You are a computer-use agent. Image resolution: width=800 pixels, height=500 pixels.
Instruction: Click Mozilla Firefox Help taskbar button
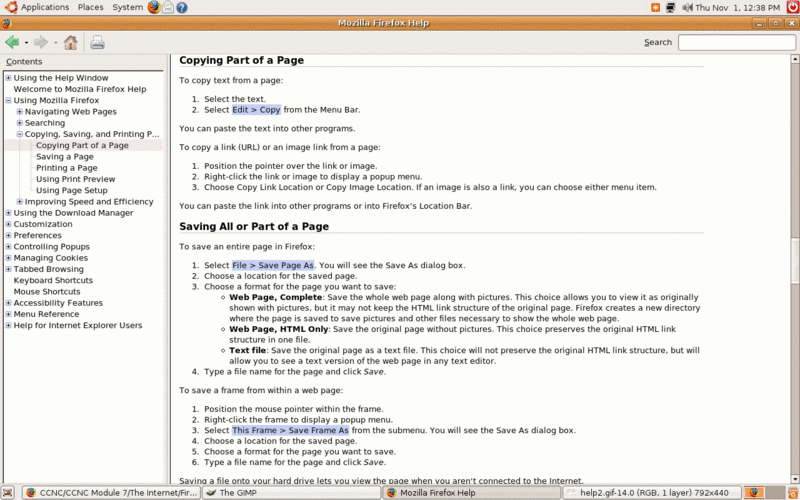pyautogui.click(x=471, y=493)
